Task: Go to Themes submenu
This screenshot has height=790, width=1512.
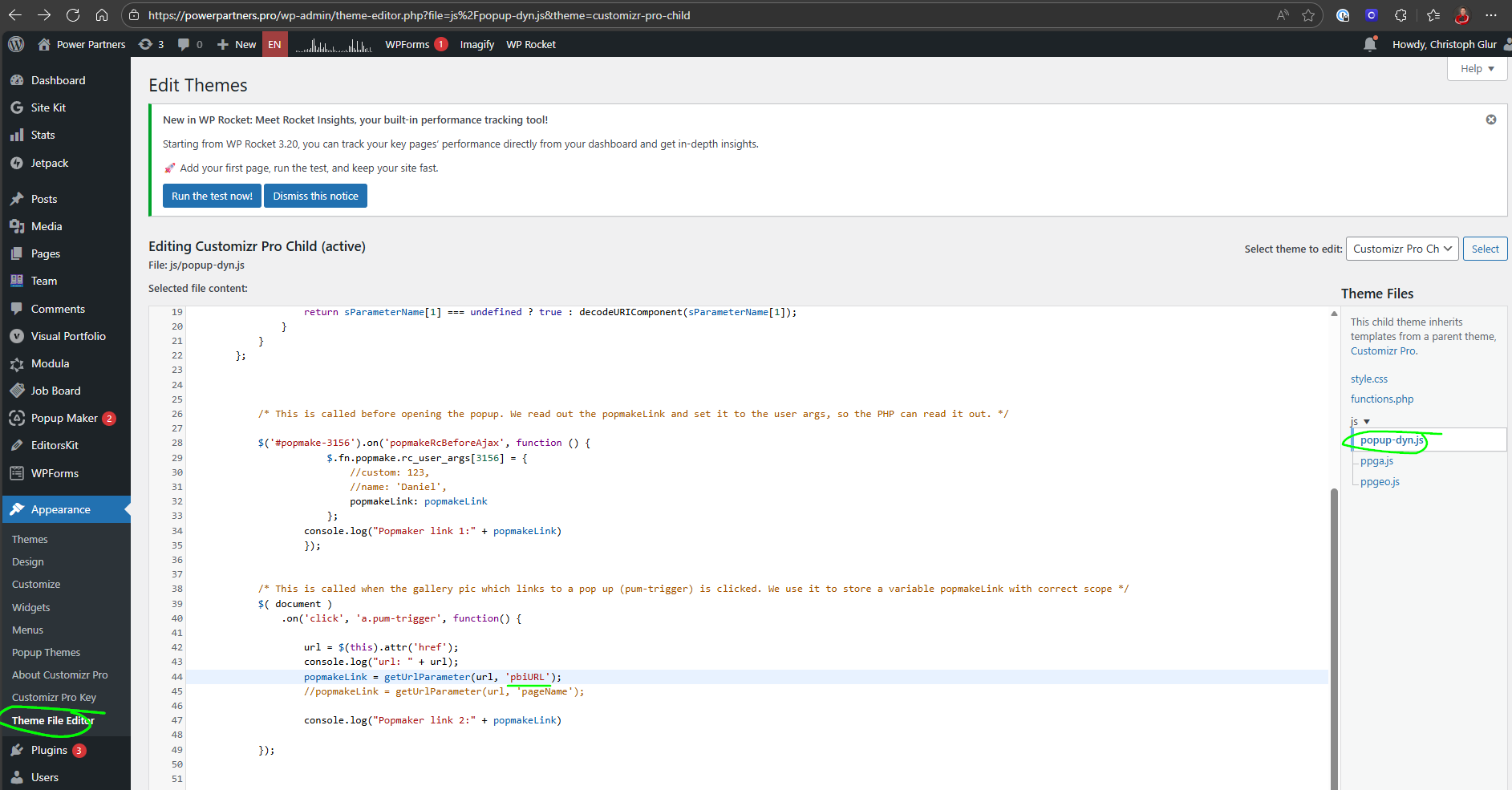Action: [30, 539]
